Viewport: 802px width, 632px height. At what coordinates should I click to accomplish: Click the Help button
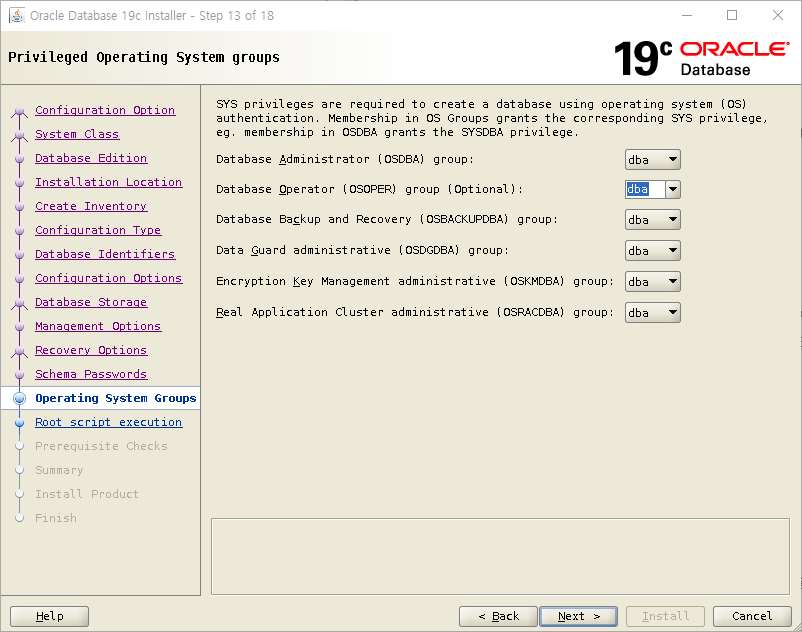point(50,616)
